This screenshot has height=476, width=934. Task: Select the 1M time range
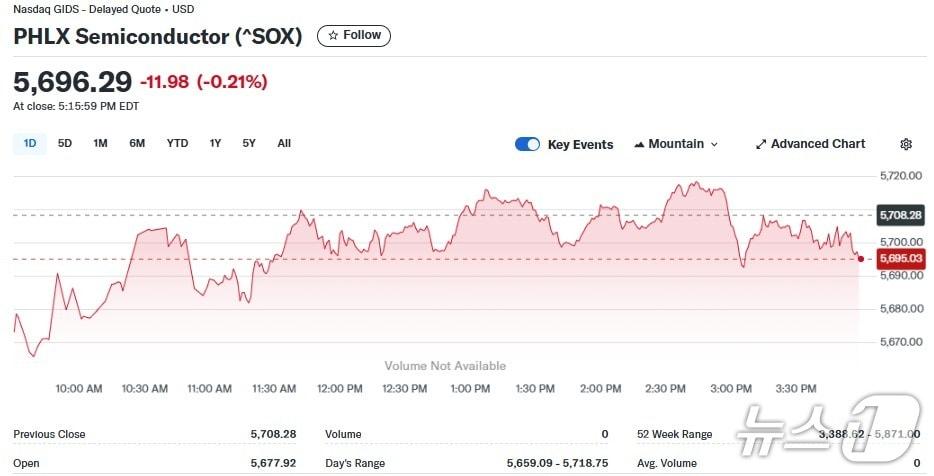tap(100, 143)
